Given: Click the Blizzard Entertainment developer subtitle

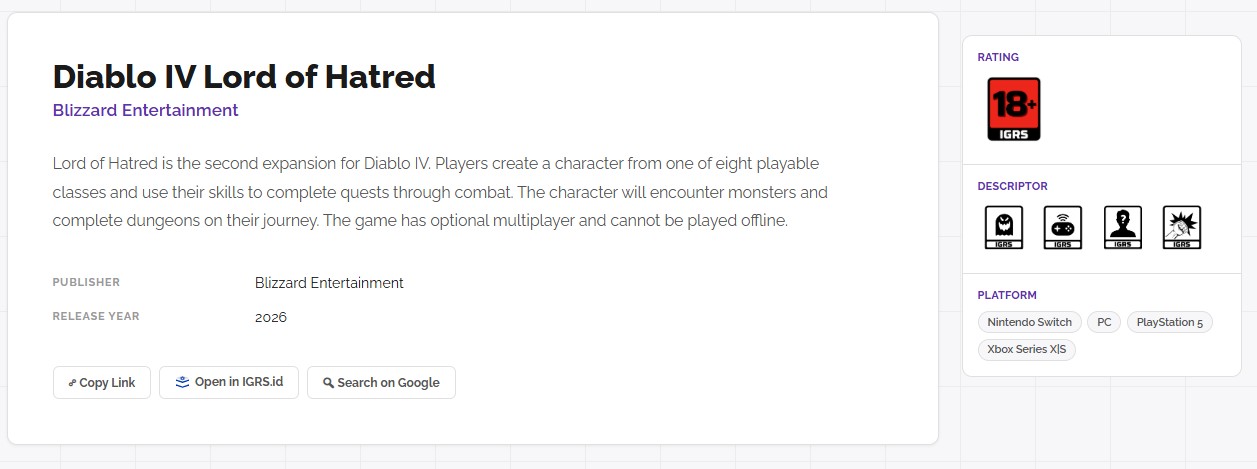Looking at the screenshot, I should 145,110.
